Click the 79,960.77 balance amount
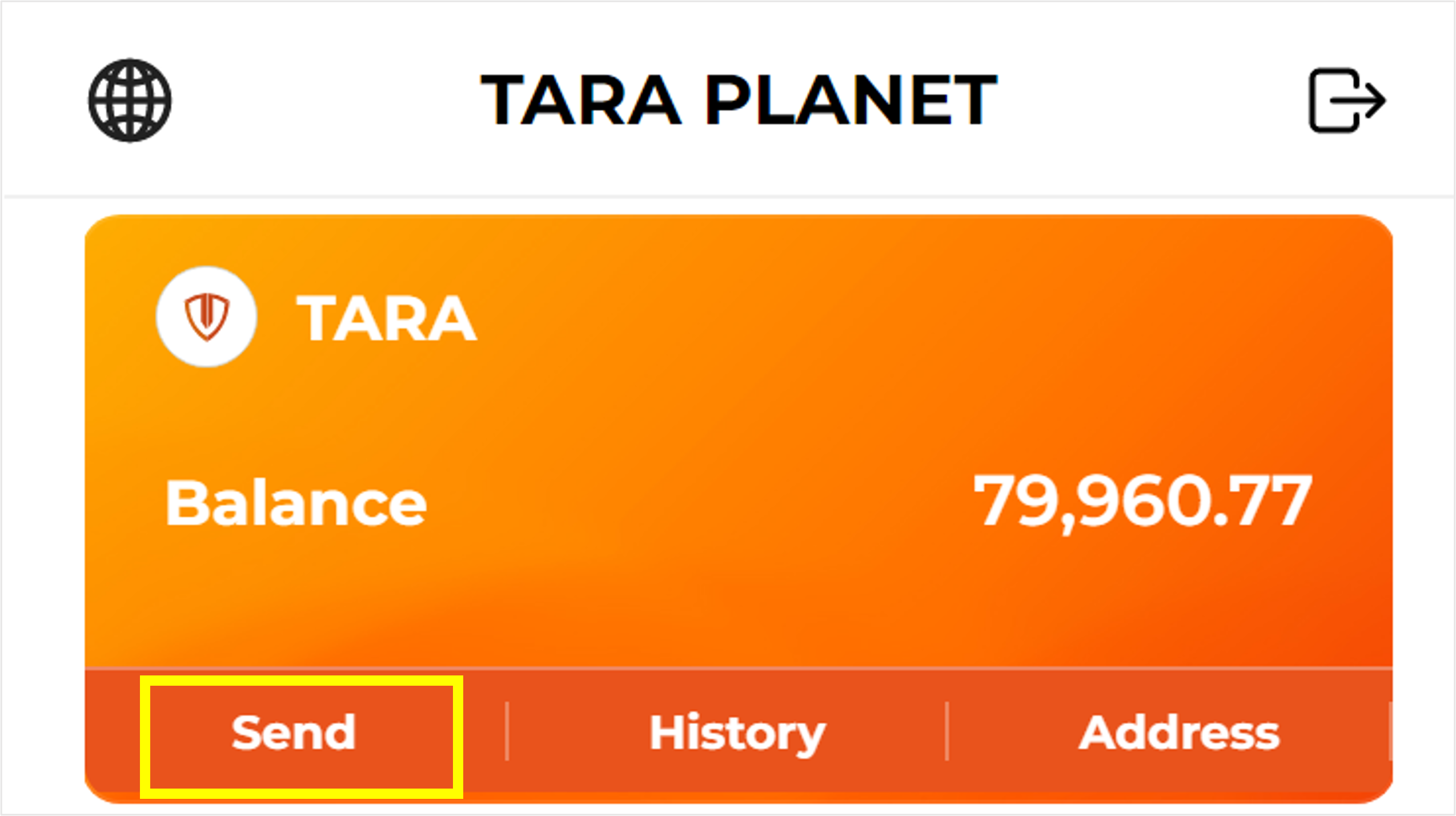 pos(1142,501)
